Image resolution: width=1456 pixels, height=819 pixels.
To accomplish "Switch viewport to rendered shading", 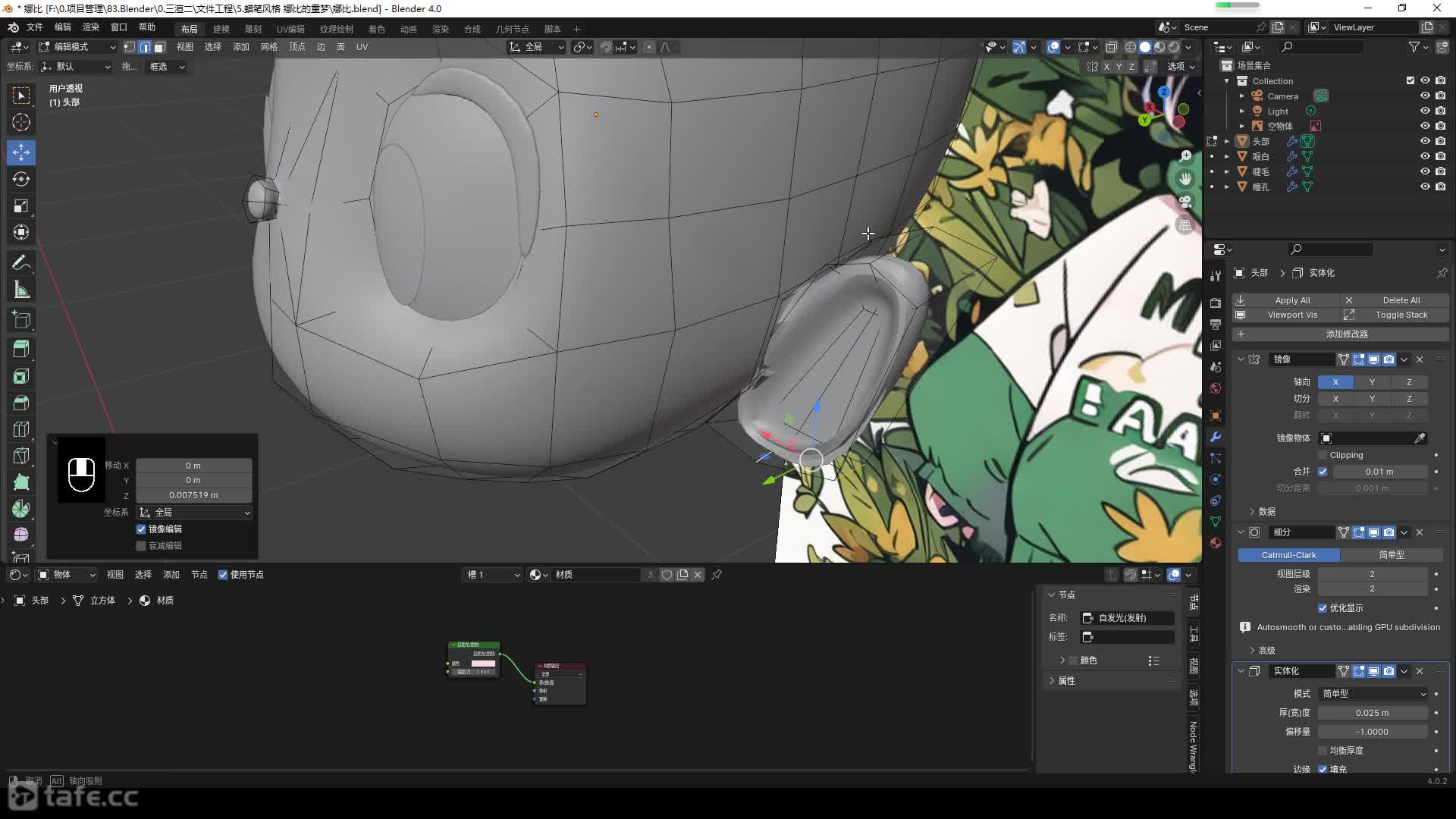I will coord(1174,47).
